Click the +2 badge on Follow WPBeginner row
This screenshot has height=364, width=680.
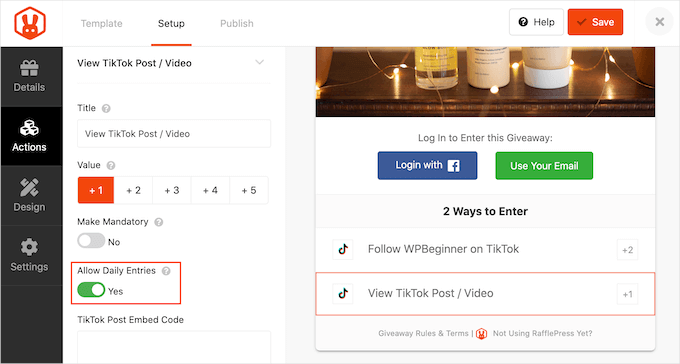pyautogui.click(x=628, y=250)
